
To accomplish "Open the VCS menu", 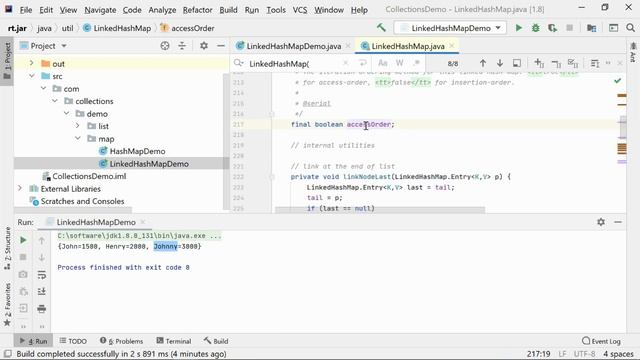I will 300,10.
